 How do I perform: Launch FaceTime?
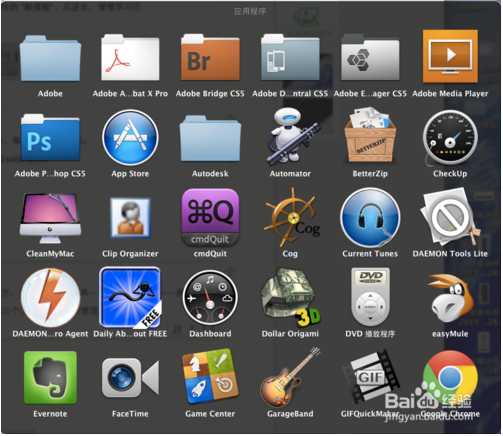coord(130,378)
